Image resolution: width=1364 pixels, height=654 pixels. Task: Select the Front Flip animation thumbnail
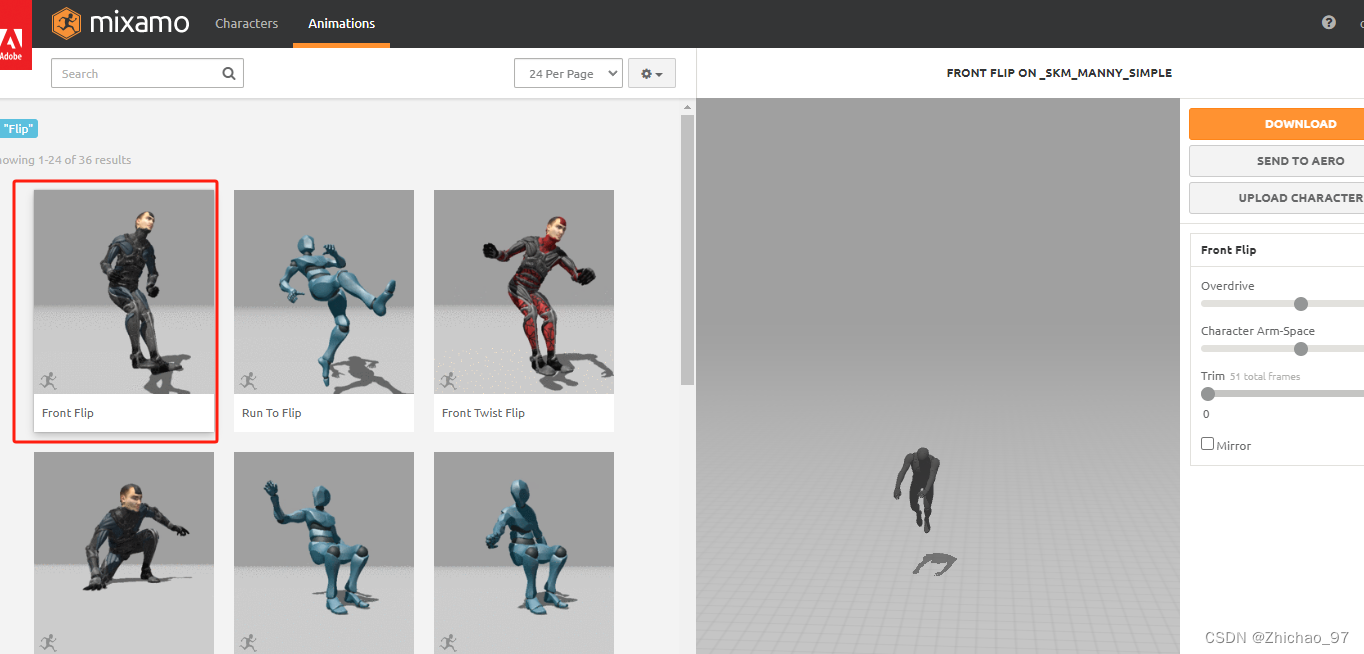[x=124, y=292]
